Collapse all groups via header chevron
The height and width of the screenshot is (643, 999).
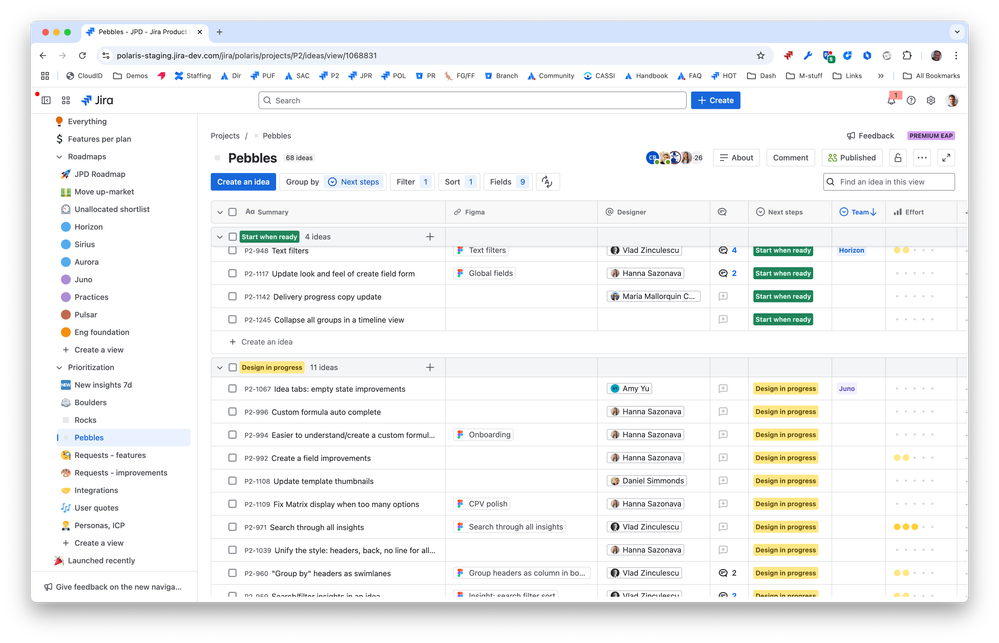(220, 212)
